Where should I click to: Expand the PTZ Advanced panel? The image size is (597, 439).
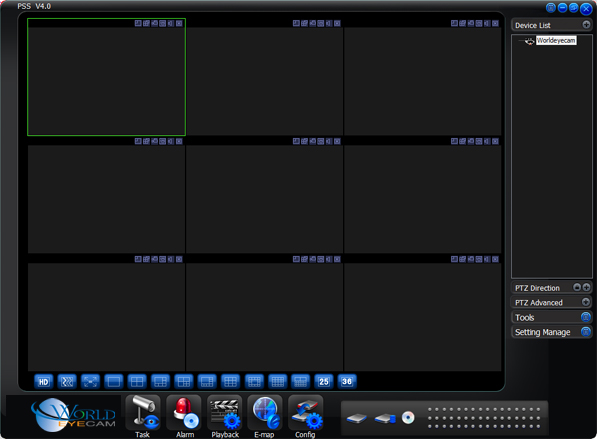pos(586,302)
